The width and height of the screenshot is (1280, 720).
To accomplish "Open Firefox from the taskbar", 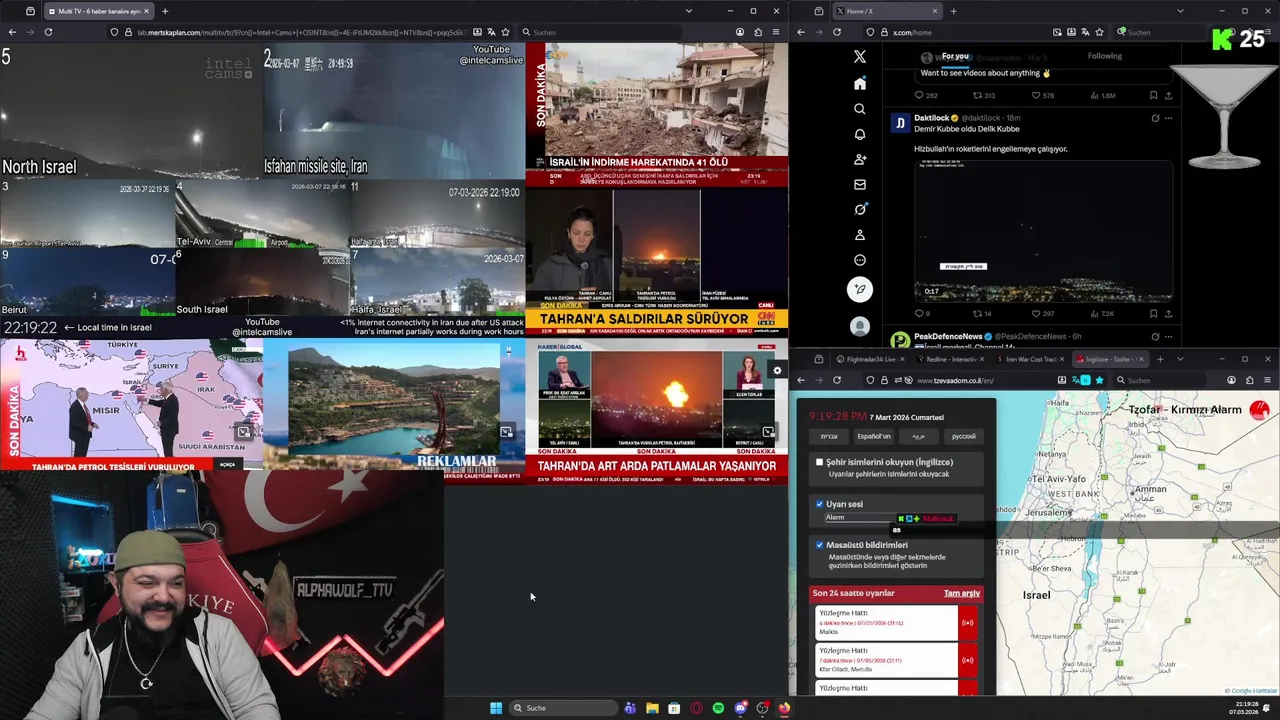I will 784,708.
